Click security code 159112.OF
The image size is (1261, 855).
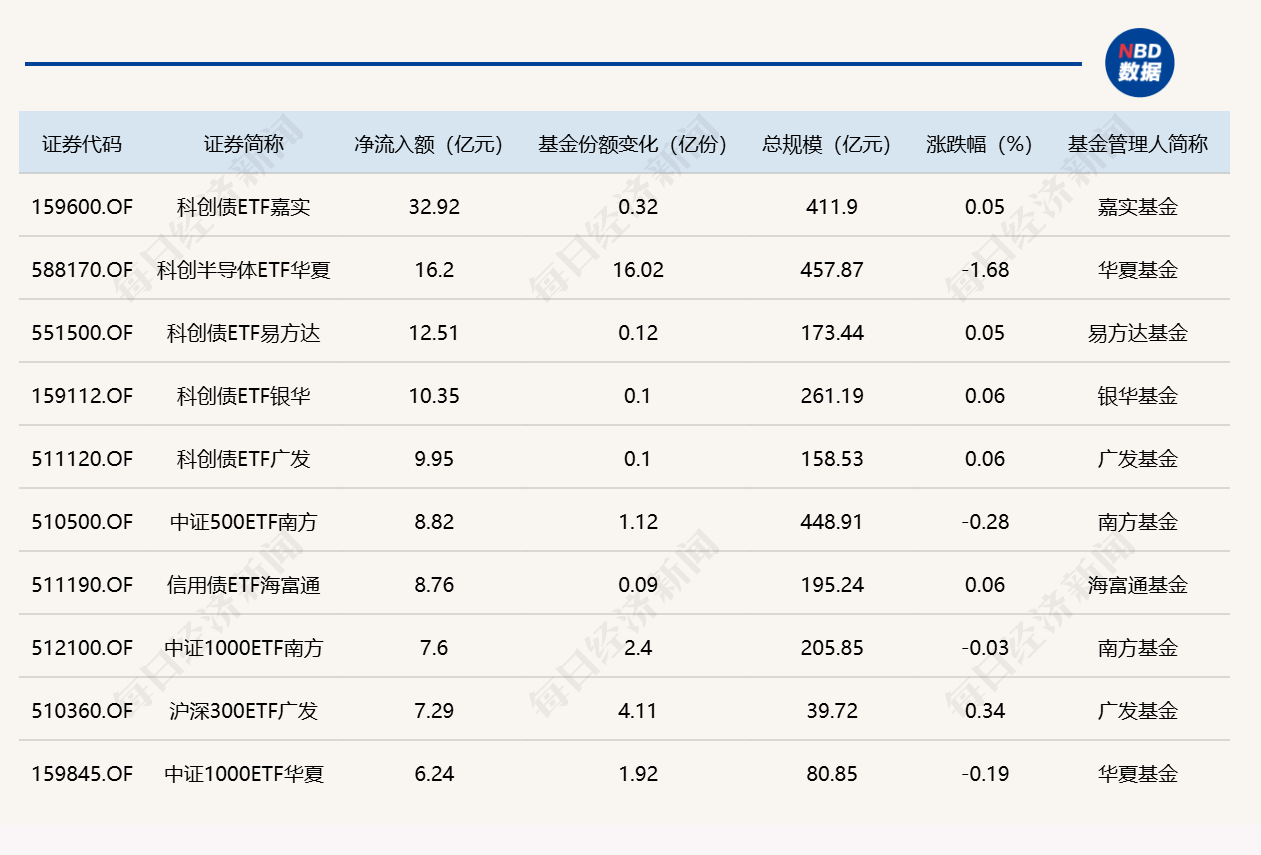click(82, 396)
